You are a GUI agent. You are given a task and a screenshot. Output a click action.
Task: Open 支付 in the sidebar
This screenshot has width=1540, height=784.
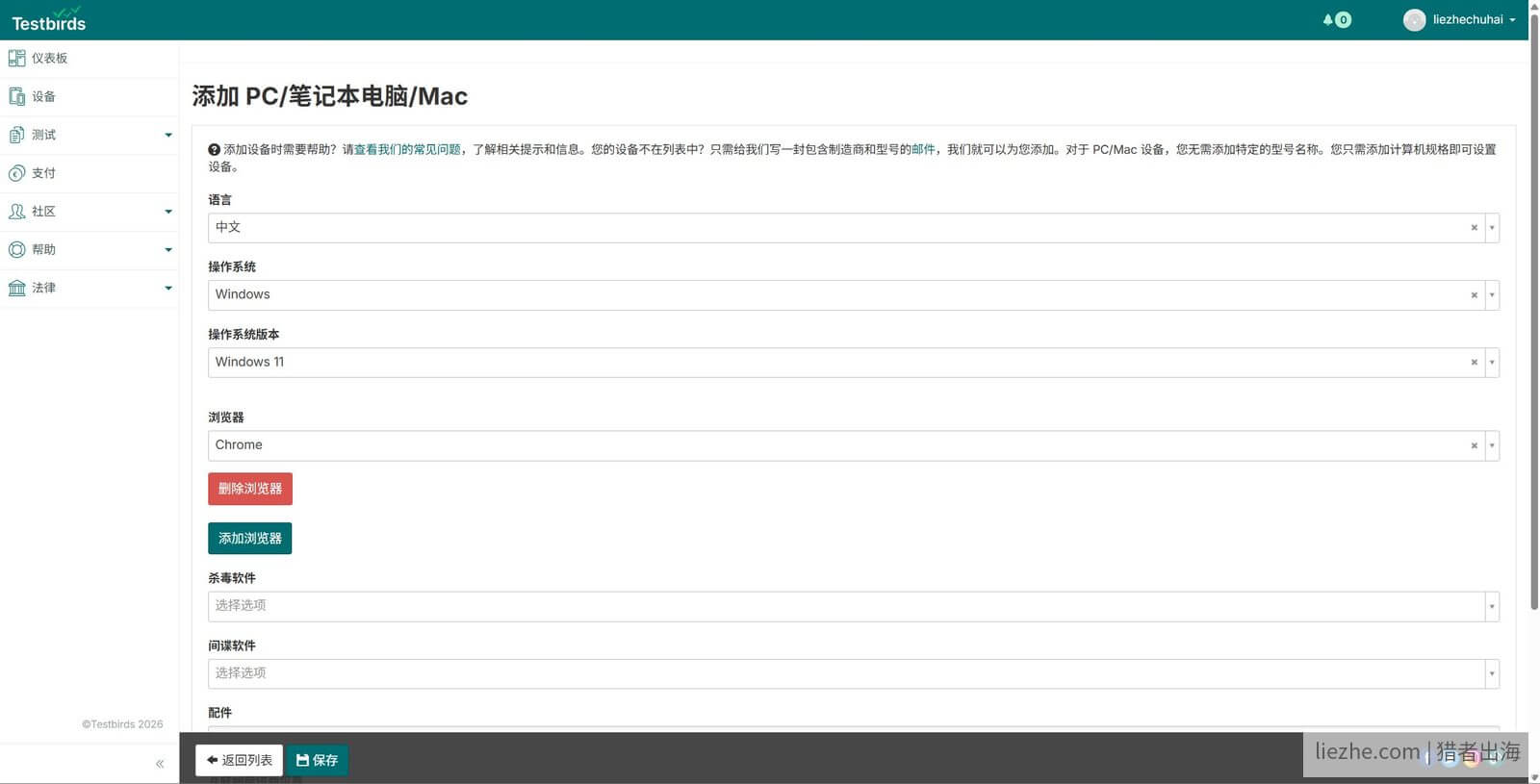(x=89, y=173)
